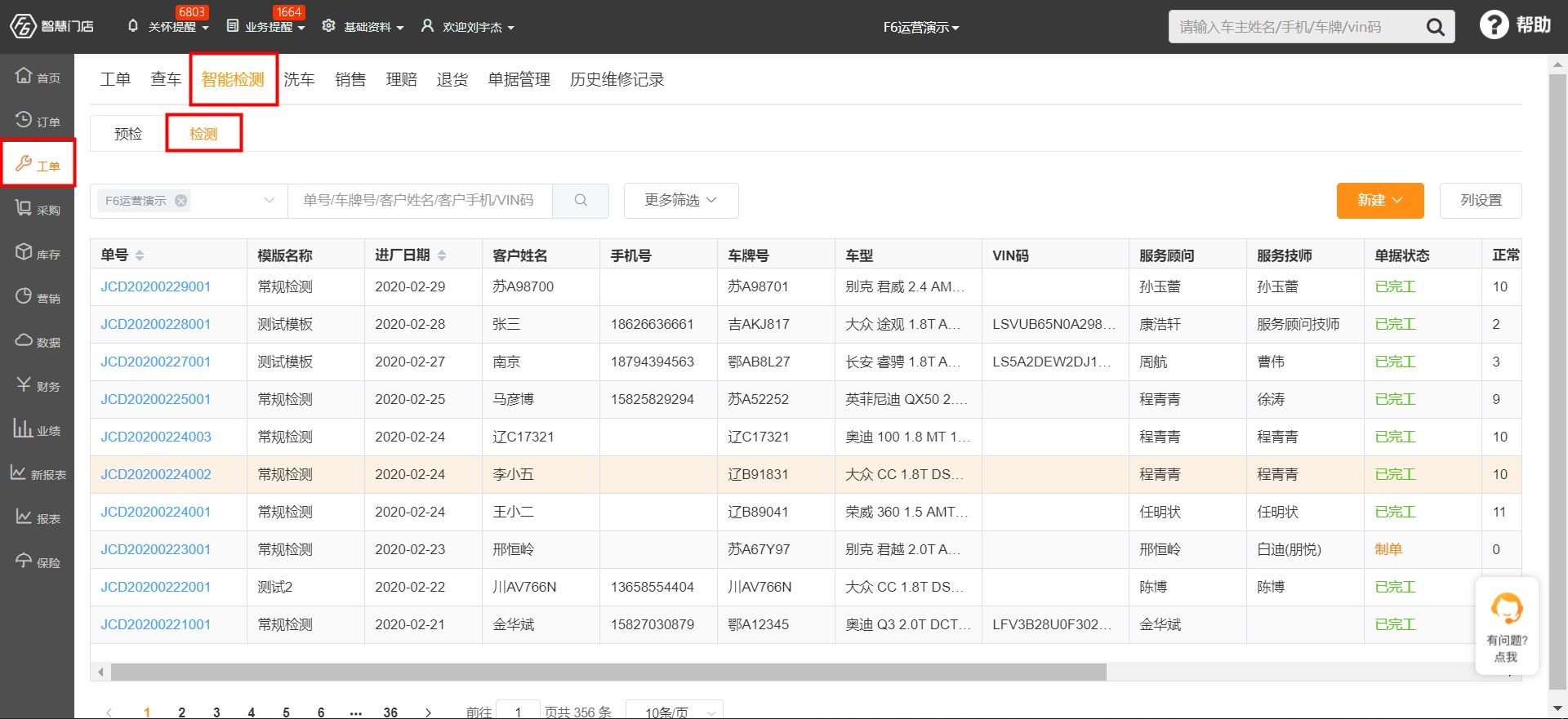Screen dimensions: 1568x719
Task: Open the 新建 dropdown button
Action: (1380, 200)
